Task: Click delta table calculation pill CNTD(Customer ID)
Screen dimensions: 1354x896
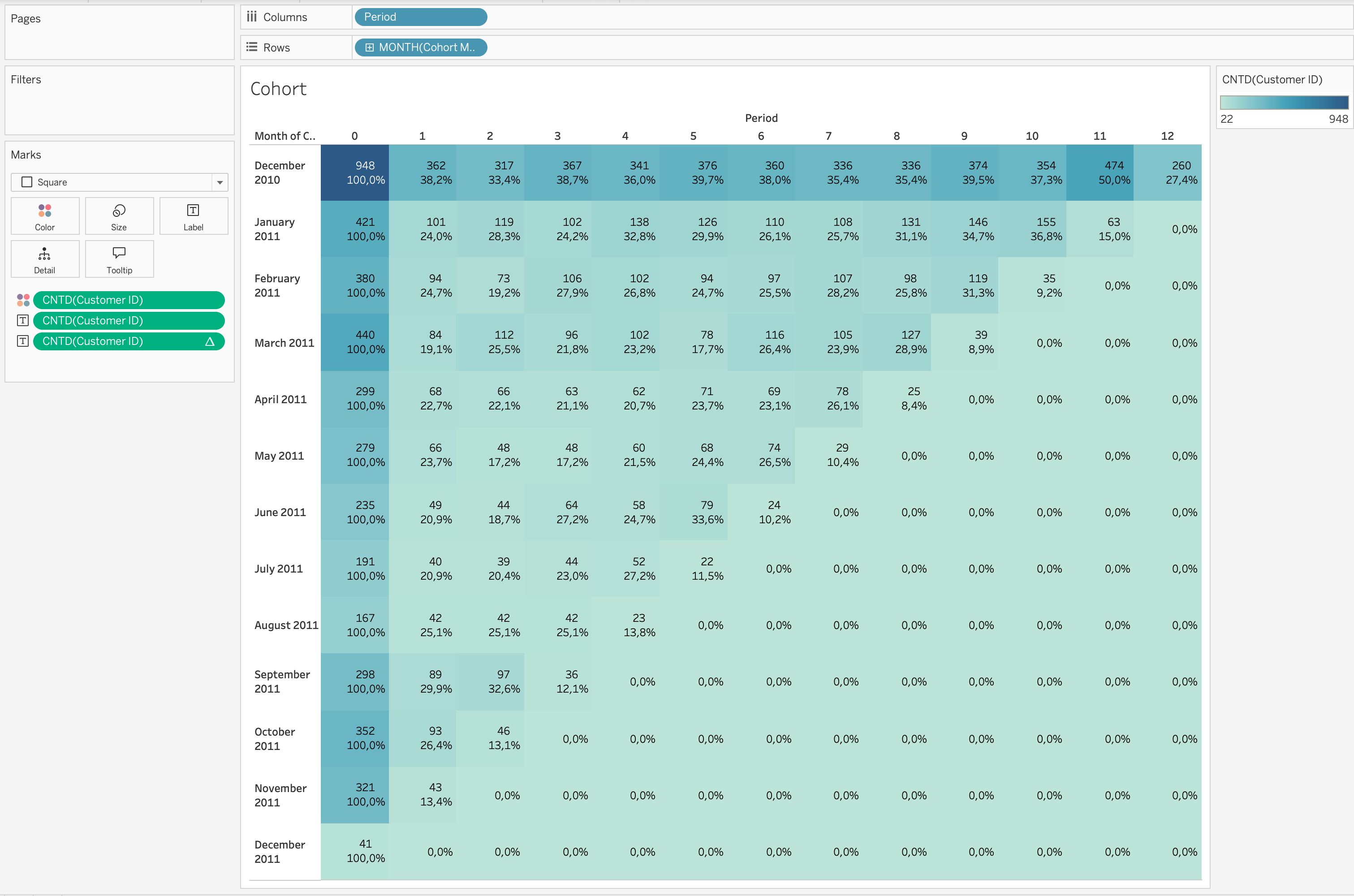Action: click(x=128, y=341)
